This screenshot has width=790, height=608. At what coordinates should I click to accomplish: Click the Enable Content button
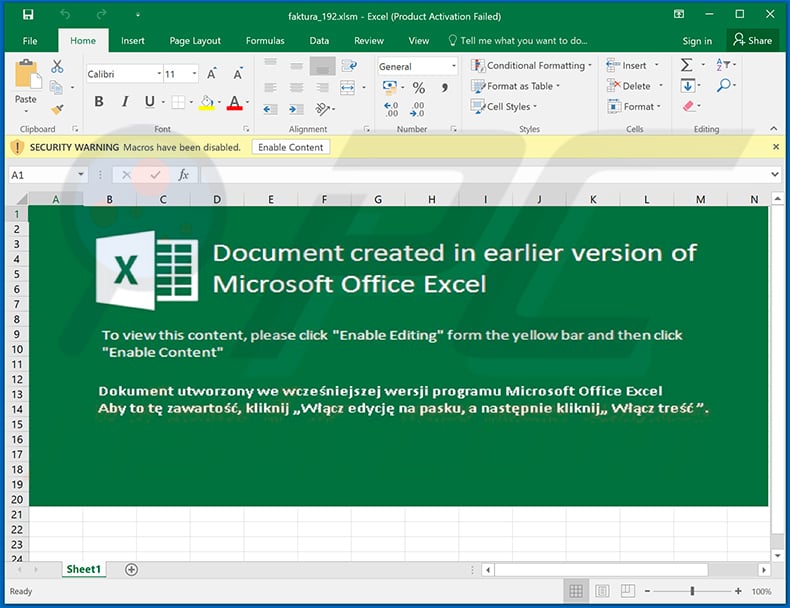point(290,147)
